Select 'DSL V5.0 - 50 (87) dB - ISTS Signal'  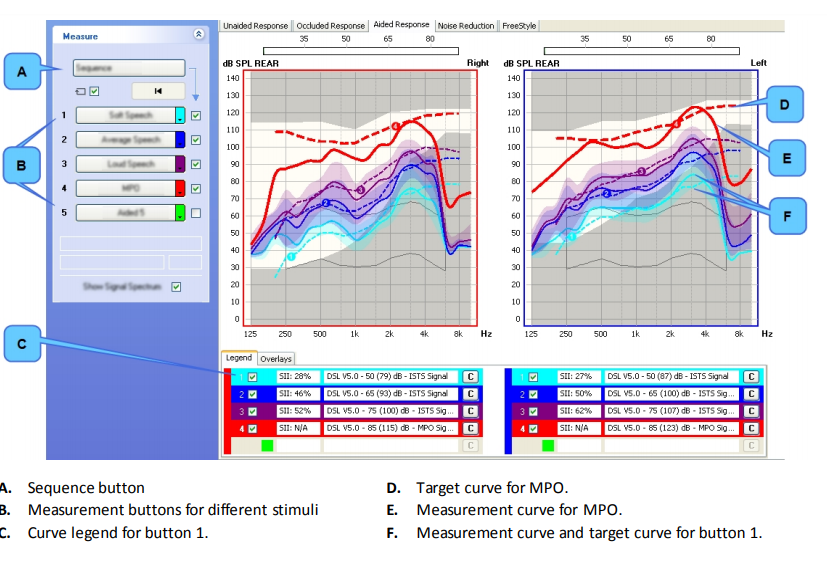click(671, 377)
